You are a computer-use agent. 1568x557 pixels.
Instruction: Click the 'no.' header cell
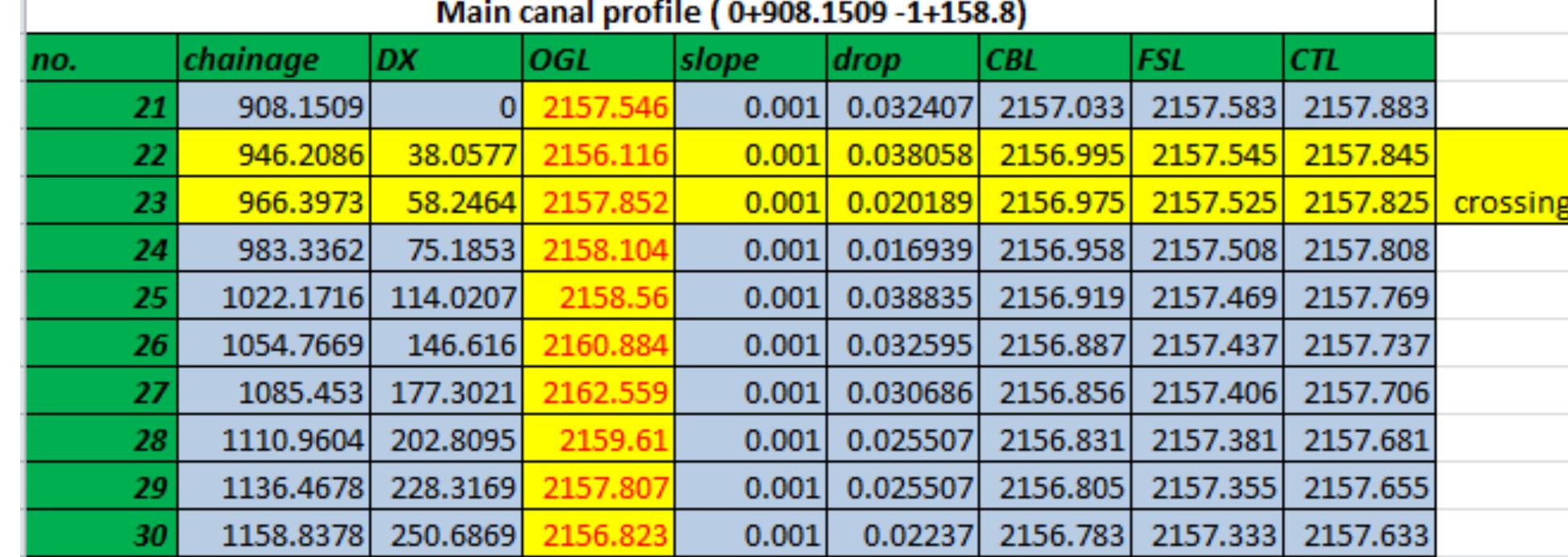(101, 60)
